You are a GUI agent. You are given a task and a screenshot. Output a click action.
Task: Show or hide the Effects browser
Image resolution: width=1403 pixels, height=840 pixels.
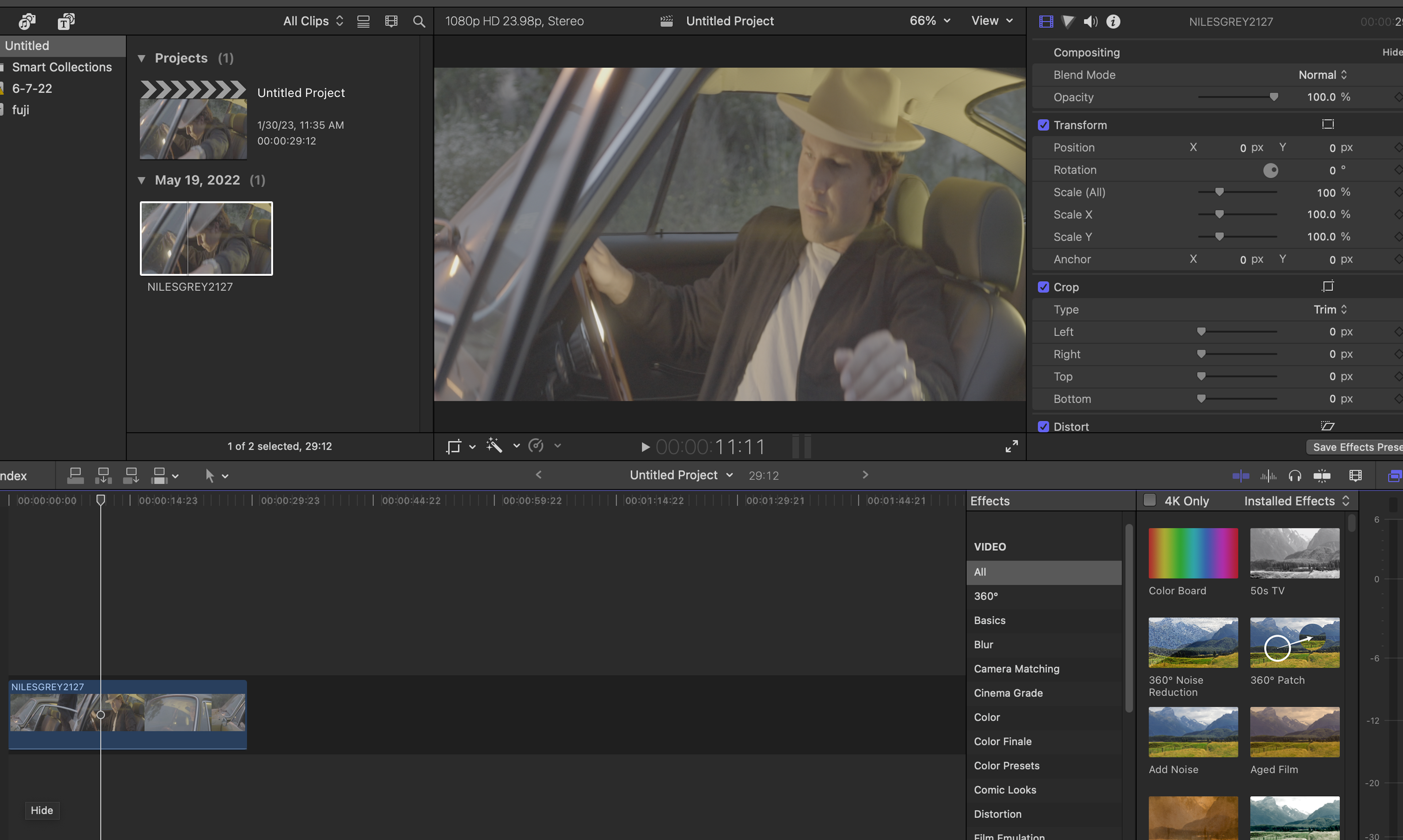tap(1395, 476)
